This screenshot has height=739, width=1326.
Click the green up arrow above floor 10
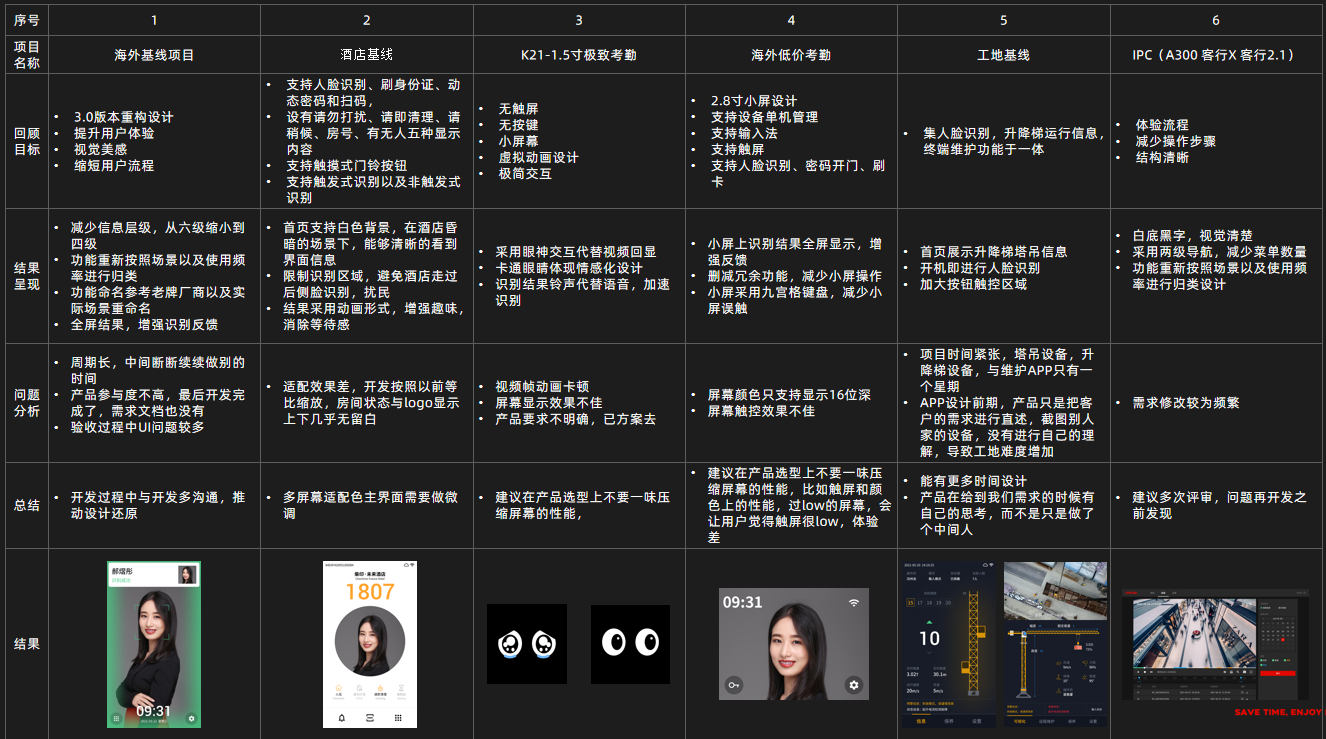(929, 622)
